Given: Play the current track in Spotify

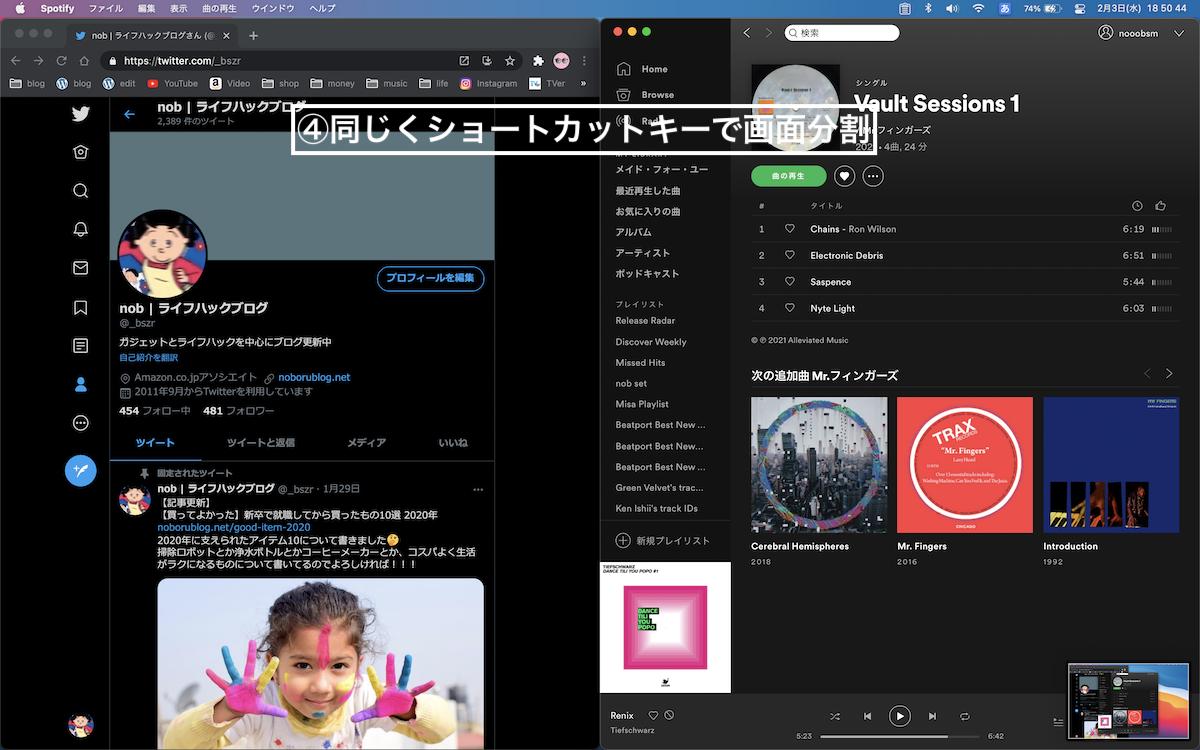Looking at the screenshot, I should 900,716.
